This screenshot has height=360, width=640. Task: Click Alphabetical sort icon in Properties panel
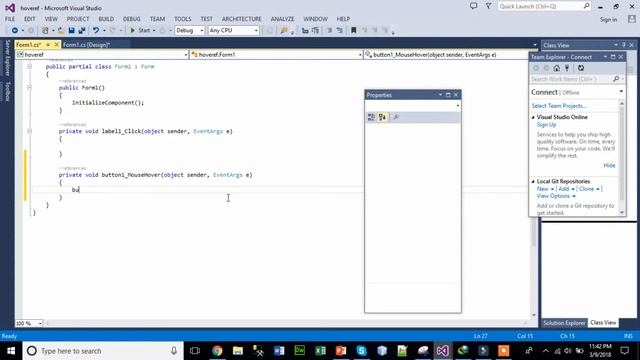382,118
